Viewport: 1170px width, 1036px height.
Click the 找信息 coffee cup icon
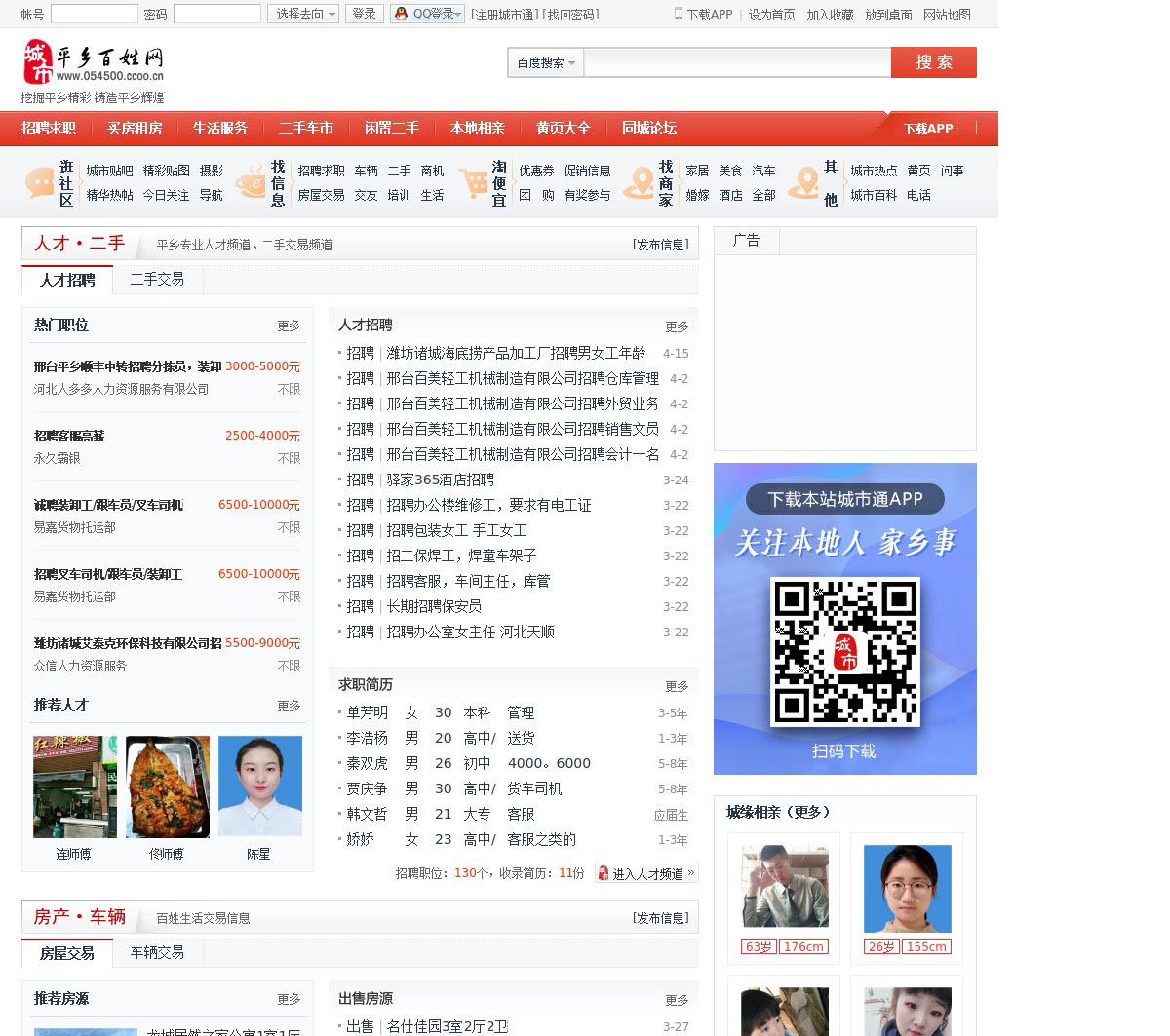coord(252,182)
